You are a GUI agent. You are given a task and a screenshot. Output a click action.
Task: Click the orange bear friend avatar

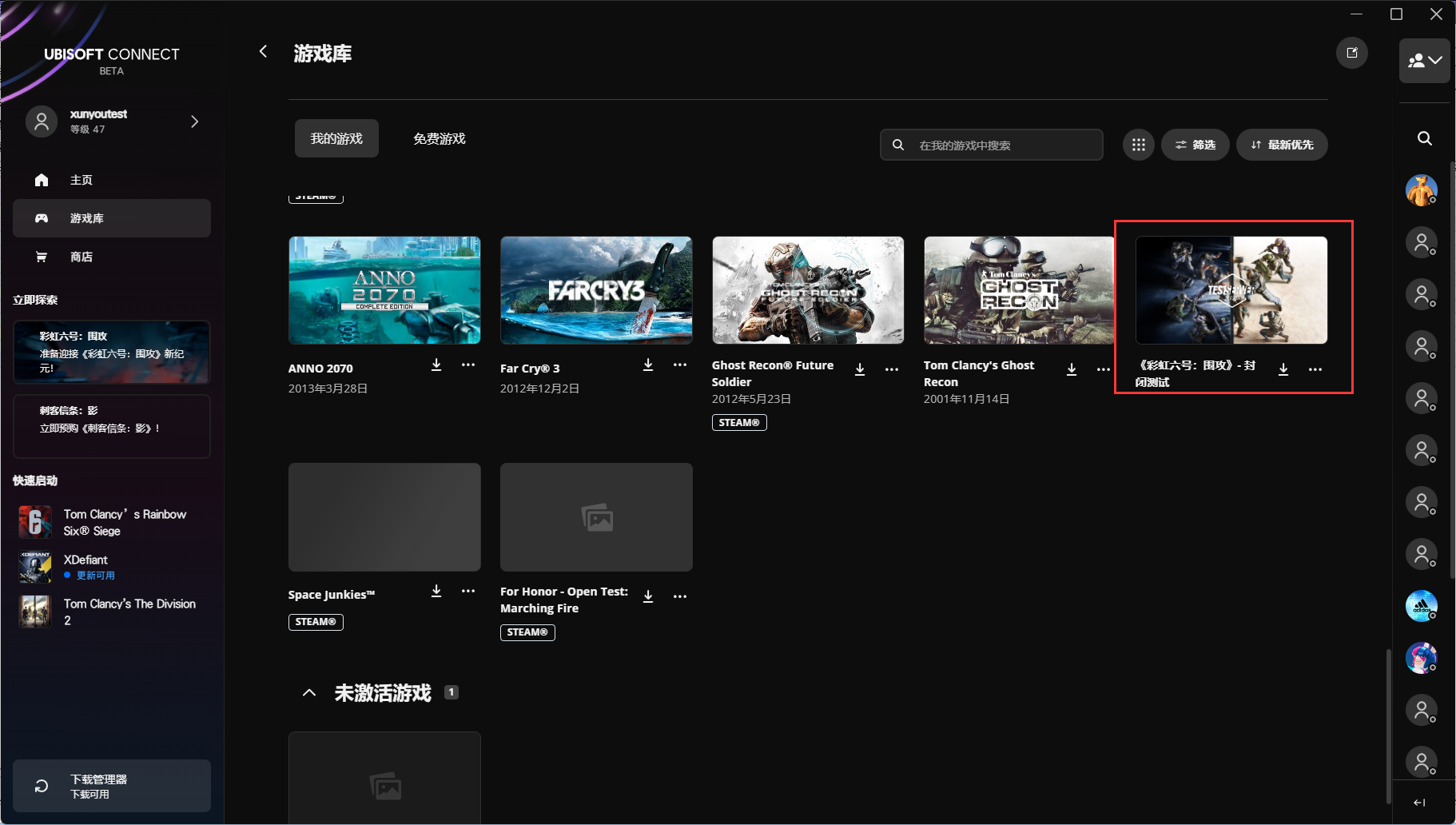(1422, 190)
